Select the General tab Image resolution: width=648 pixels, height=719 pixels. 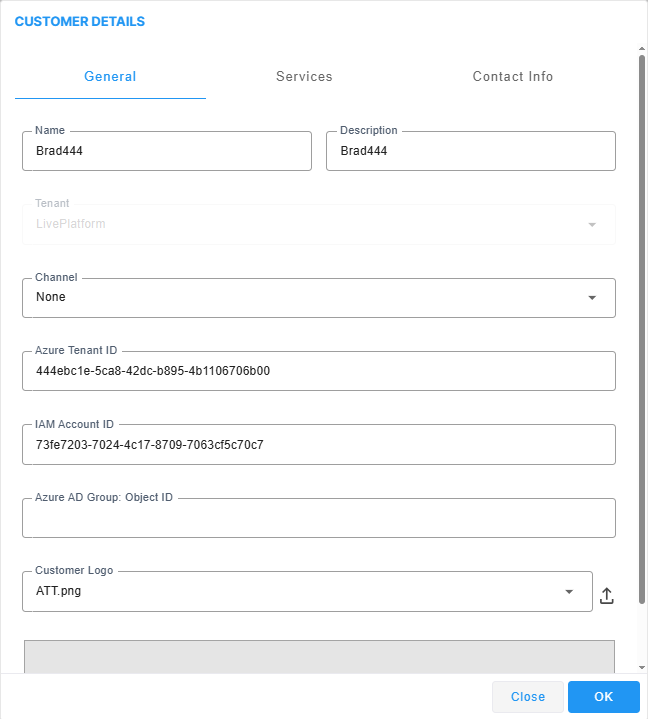[110, 77]
